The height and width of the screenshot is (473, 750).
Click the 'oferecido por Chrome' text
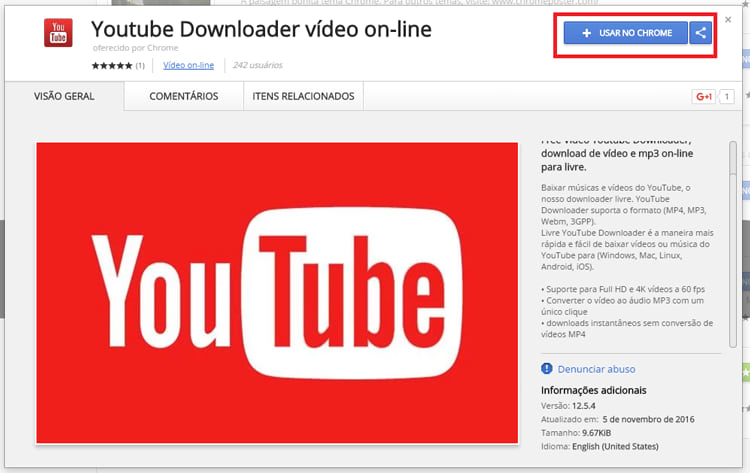coord(135,48)
